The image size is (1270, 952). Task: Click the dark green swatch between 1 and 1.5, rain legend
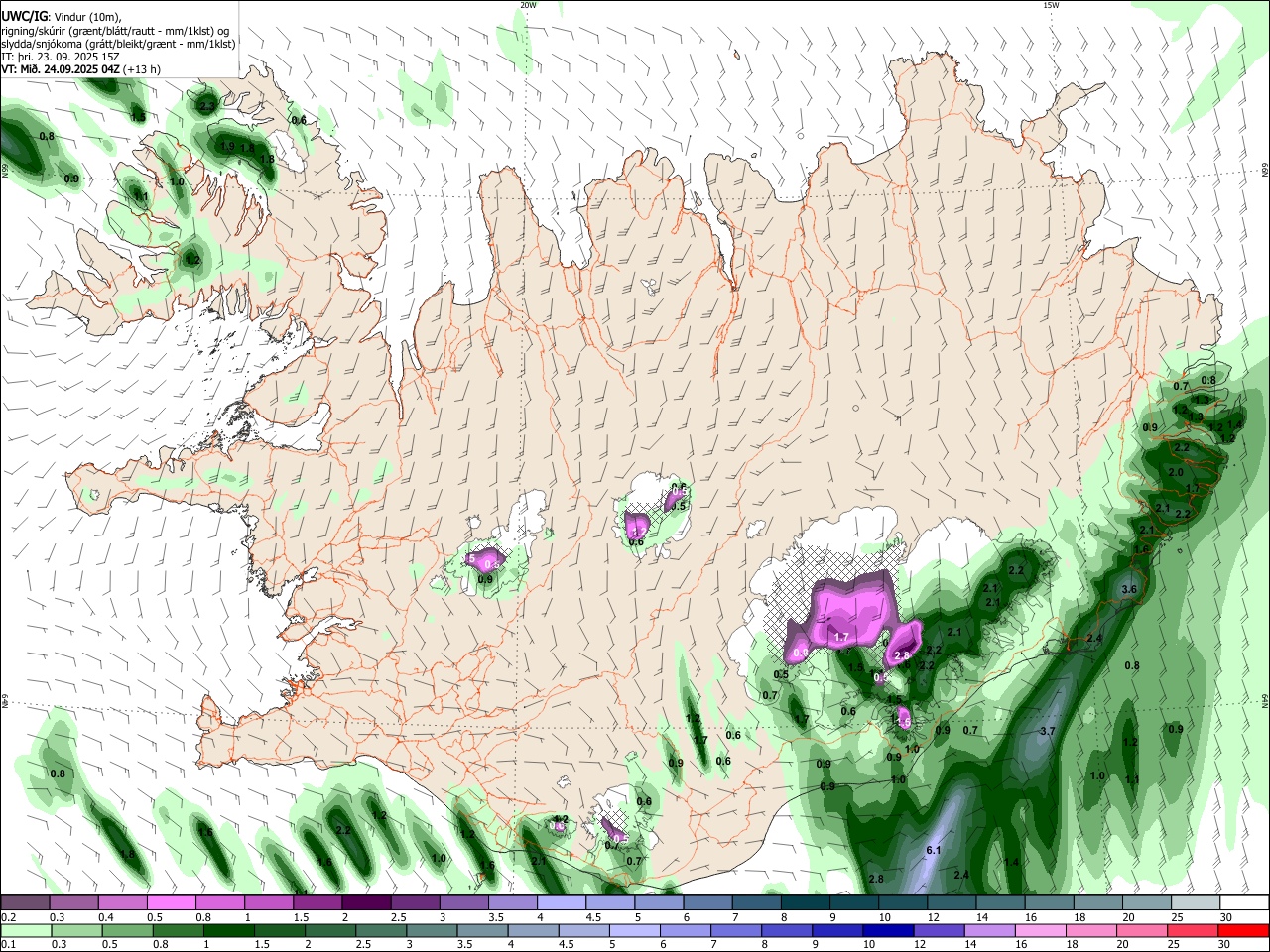pos(228,930)
